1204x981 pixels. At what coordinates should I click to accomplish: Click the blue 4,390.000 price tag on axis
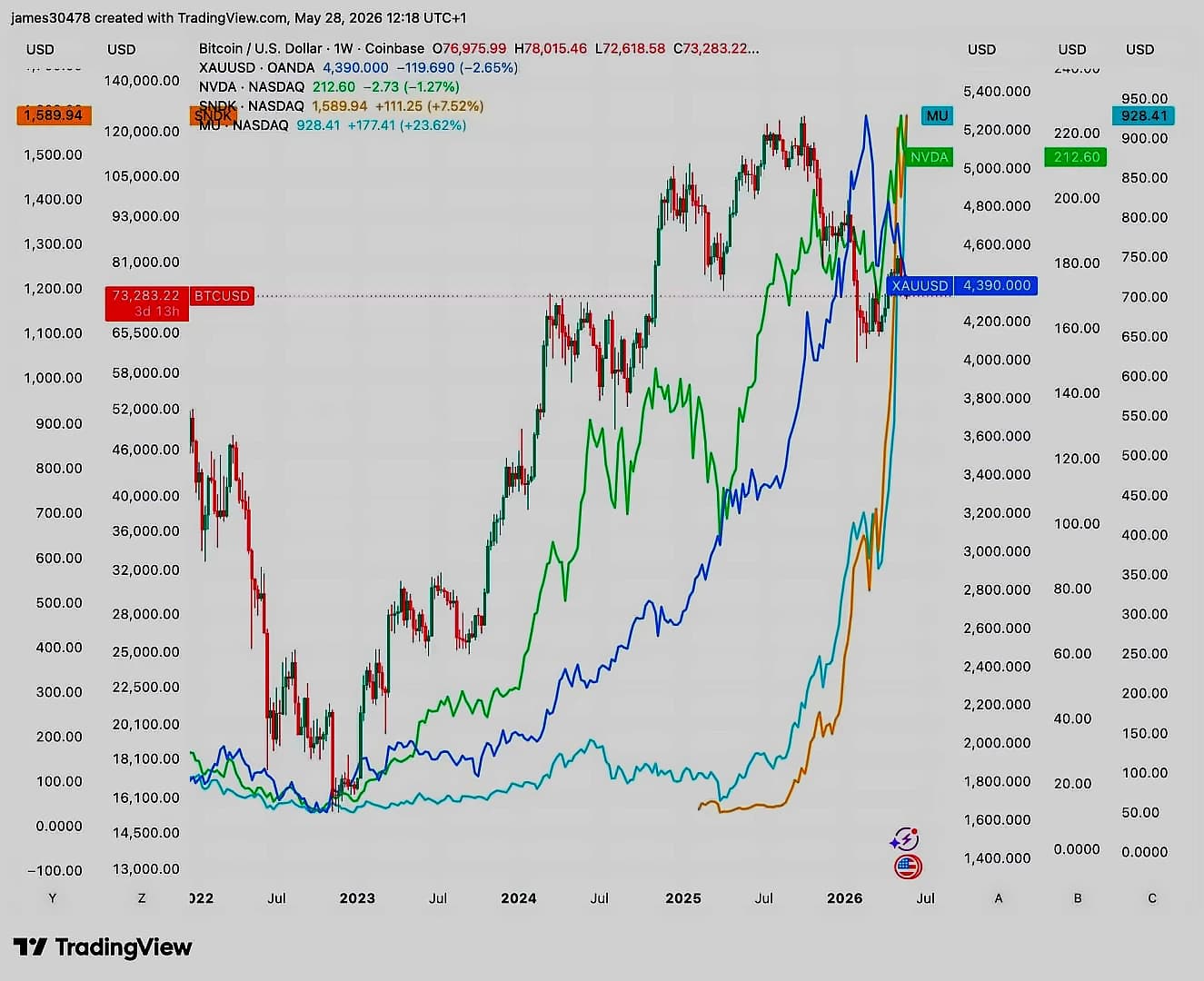point(997,286)
